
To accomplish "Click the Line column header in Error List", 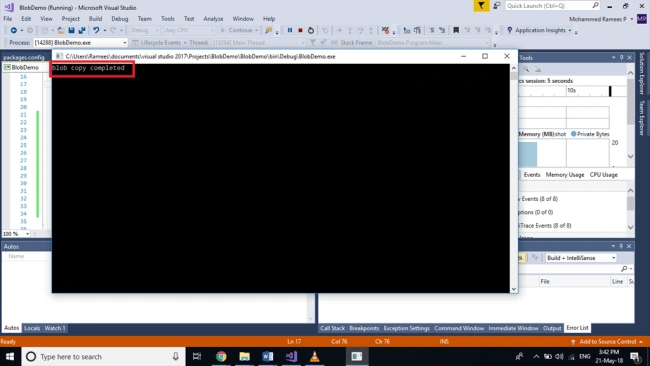I will [x=618, y=281].
